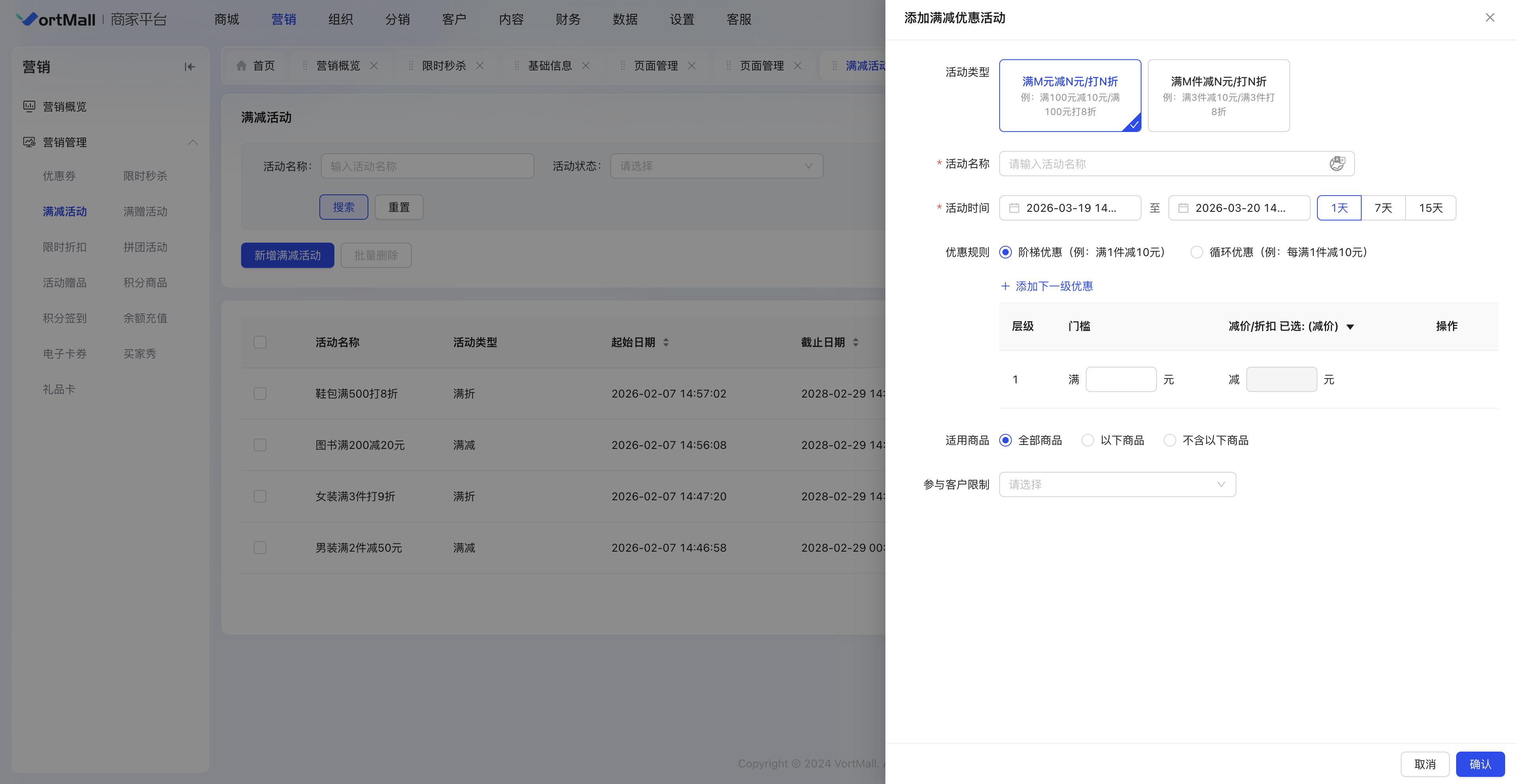Select 满M件减N元/打N折 activity type
This screenshot has width=1517, height=784.
point(1219,95)
